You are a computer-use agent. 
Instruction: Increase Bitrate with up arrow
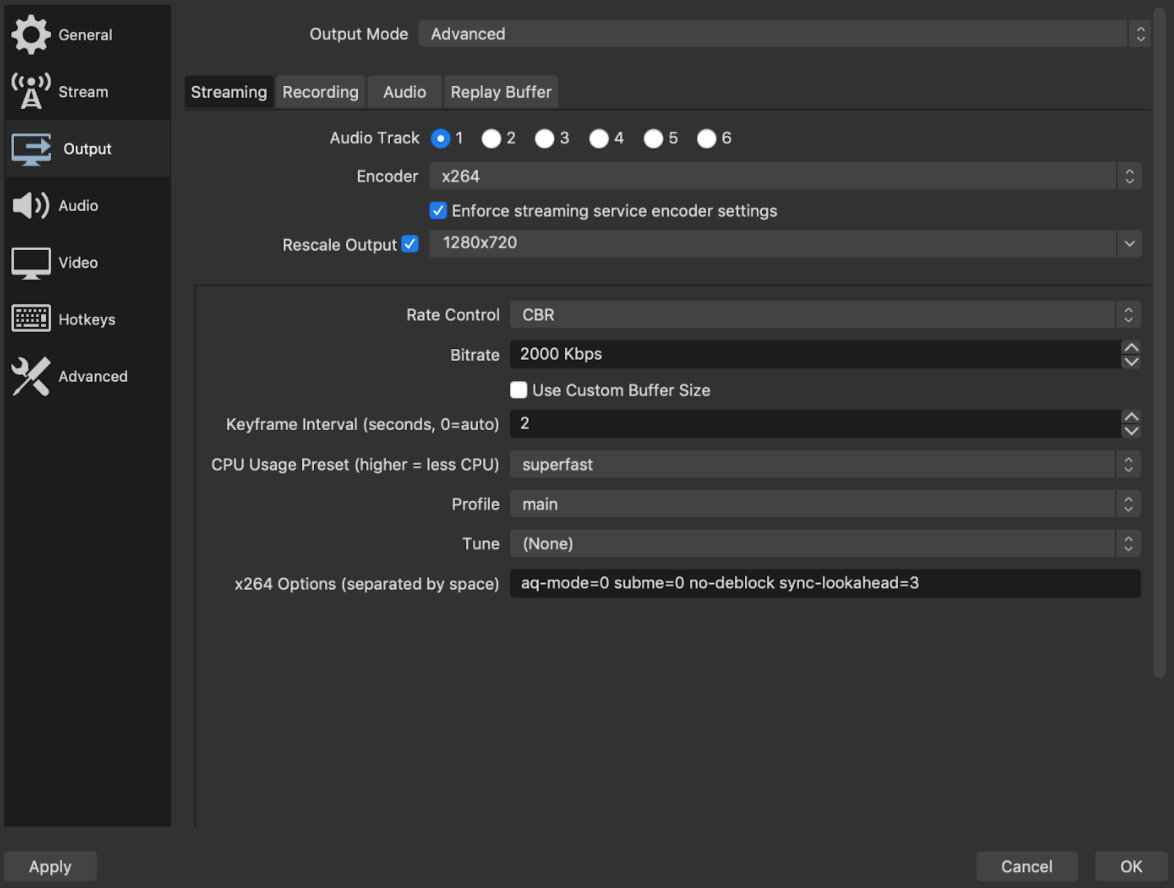click(x=1131, y=347)
